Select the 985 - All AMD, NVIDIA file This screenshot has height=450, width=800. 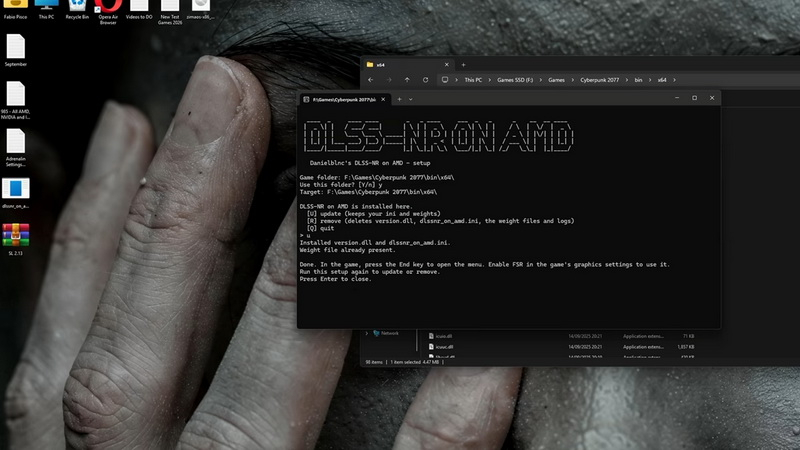click(15, 100)
